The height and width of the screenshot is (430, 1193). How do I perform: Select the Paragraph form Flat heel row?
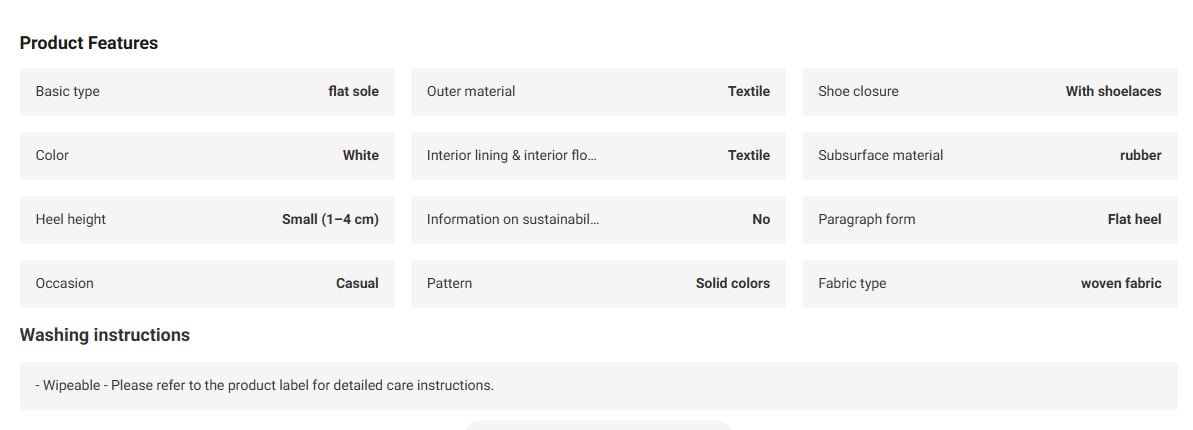989,219
